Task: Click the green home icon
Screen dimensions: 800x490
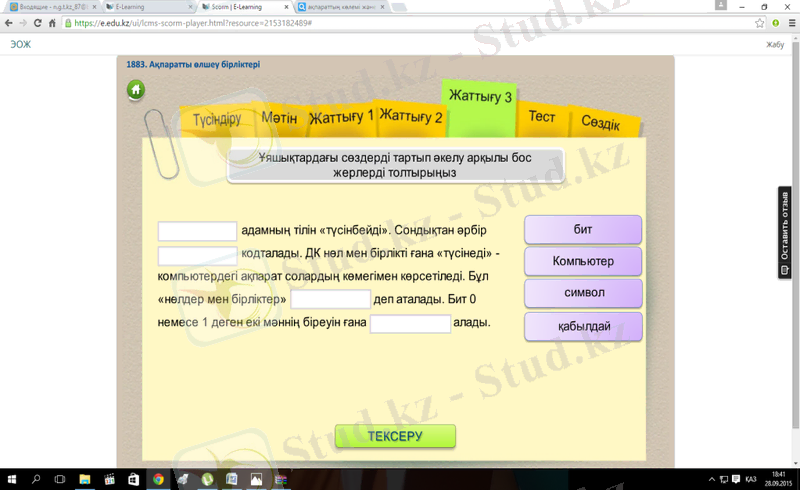Action: pos(136,91)
